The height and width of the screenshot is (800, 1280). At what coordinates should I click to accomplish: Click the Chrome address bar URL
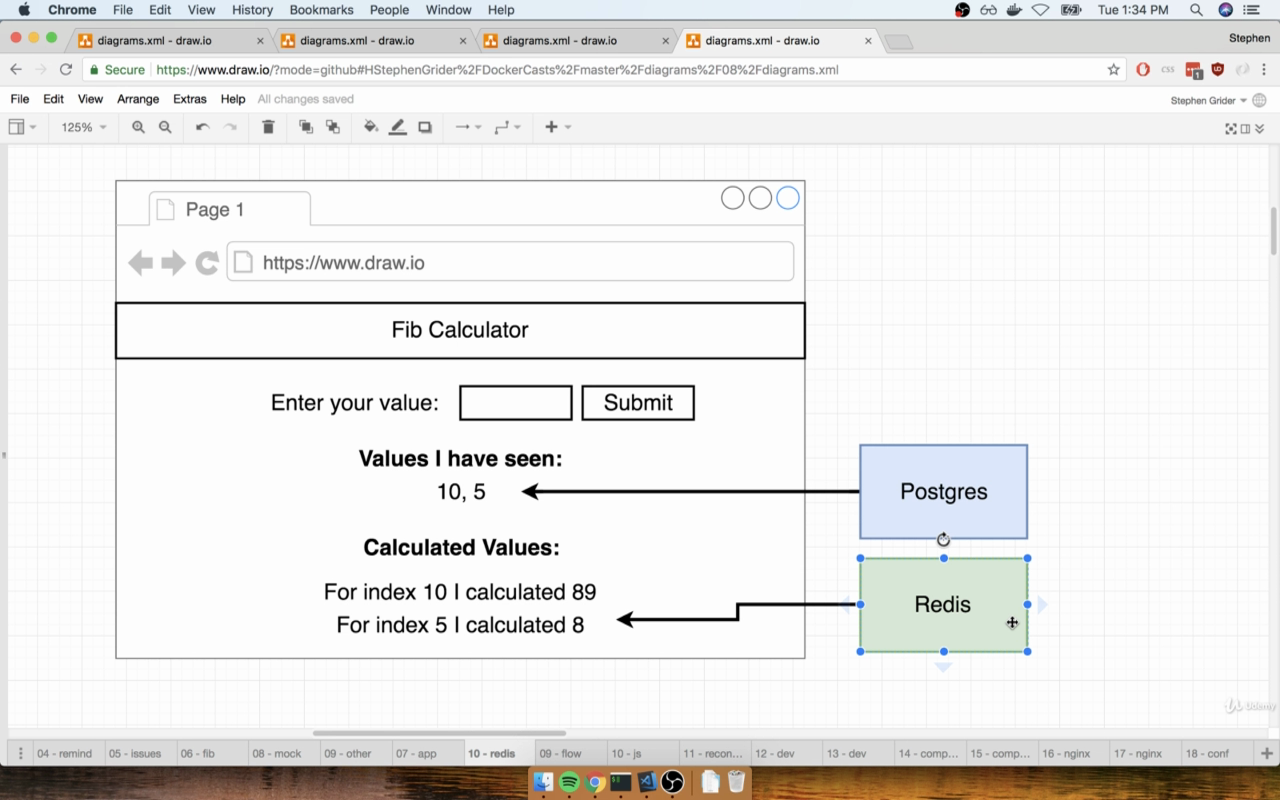[497, 70]
